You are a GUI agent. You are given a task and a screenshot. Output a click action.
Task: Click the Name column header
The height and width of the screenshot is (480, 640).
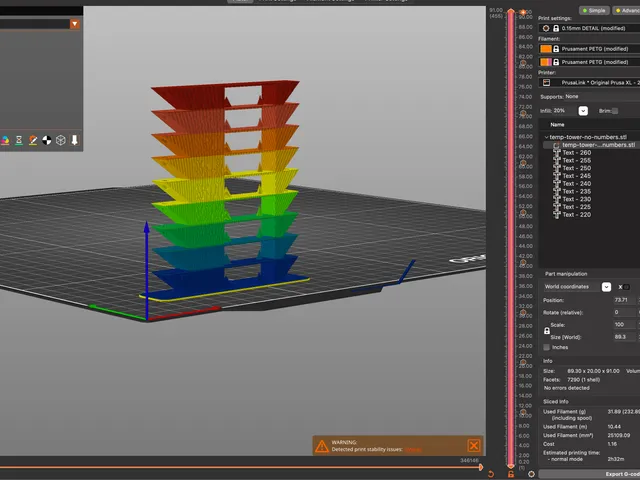557,124
